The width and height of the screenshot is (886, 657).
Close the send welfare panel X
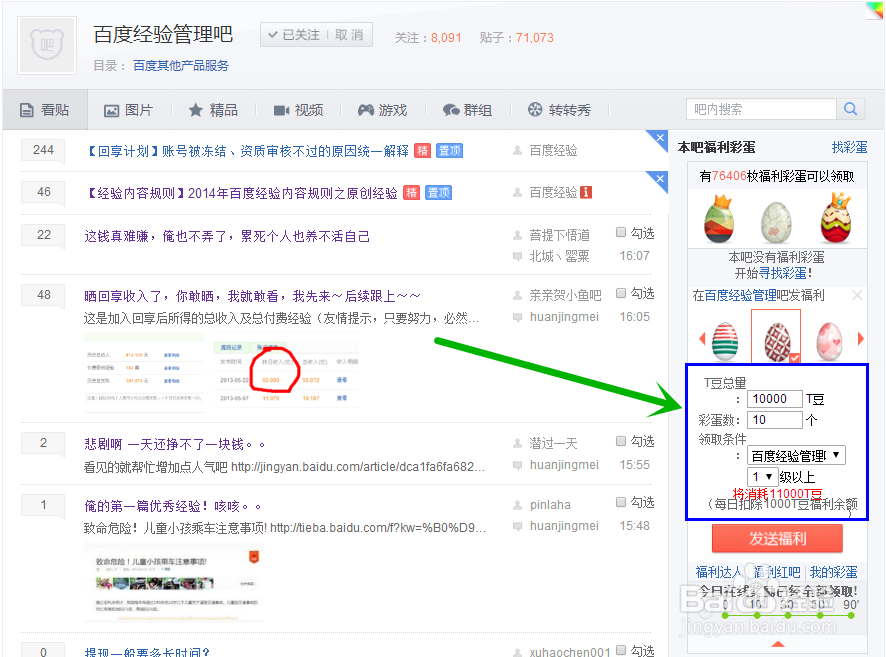pyautogui.click(x=857, y=295)
